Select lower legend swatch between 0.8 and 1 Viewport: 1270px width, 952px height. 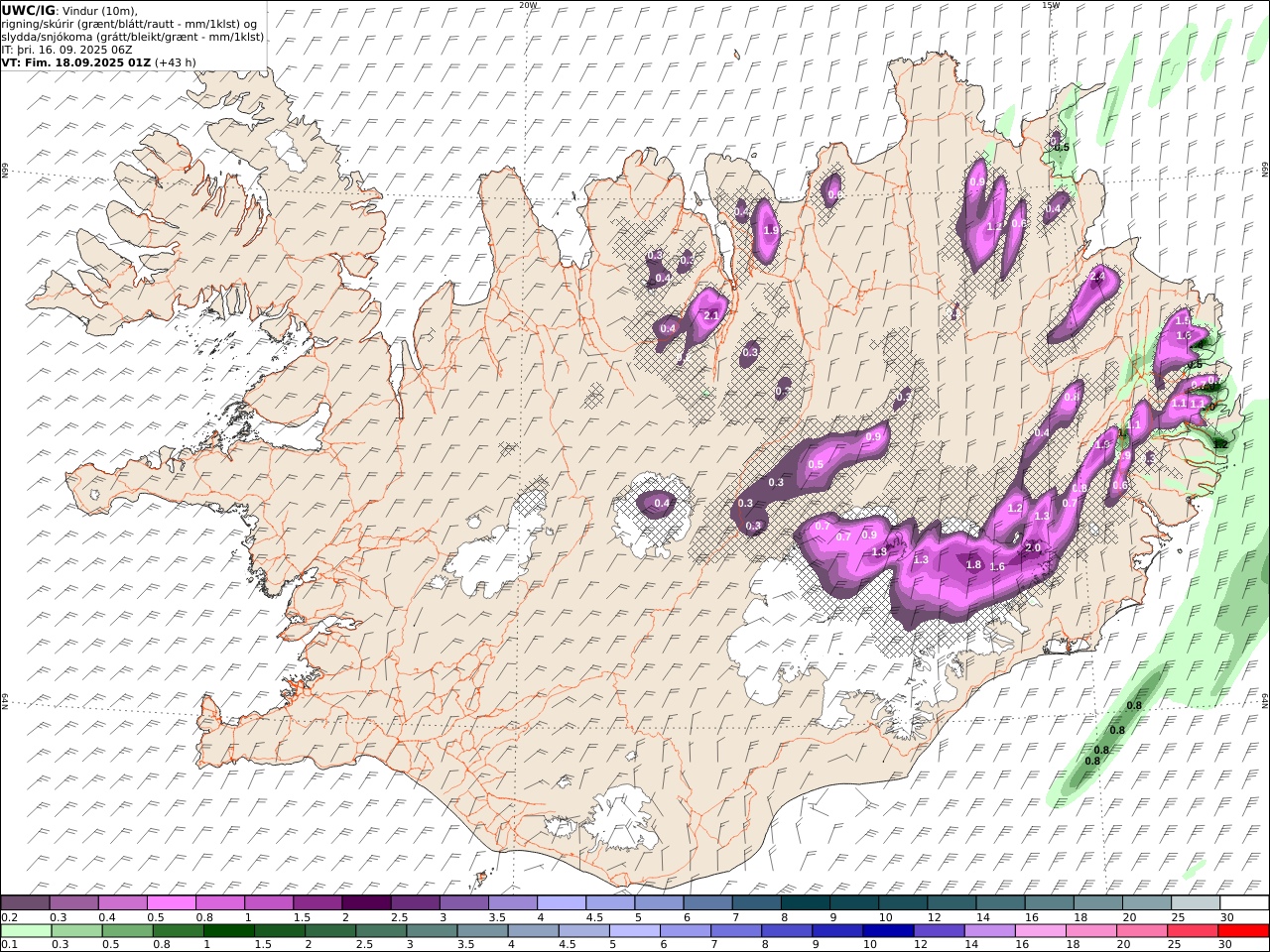[x=178, y=931]
